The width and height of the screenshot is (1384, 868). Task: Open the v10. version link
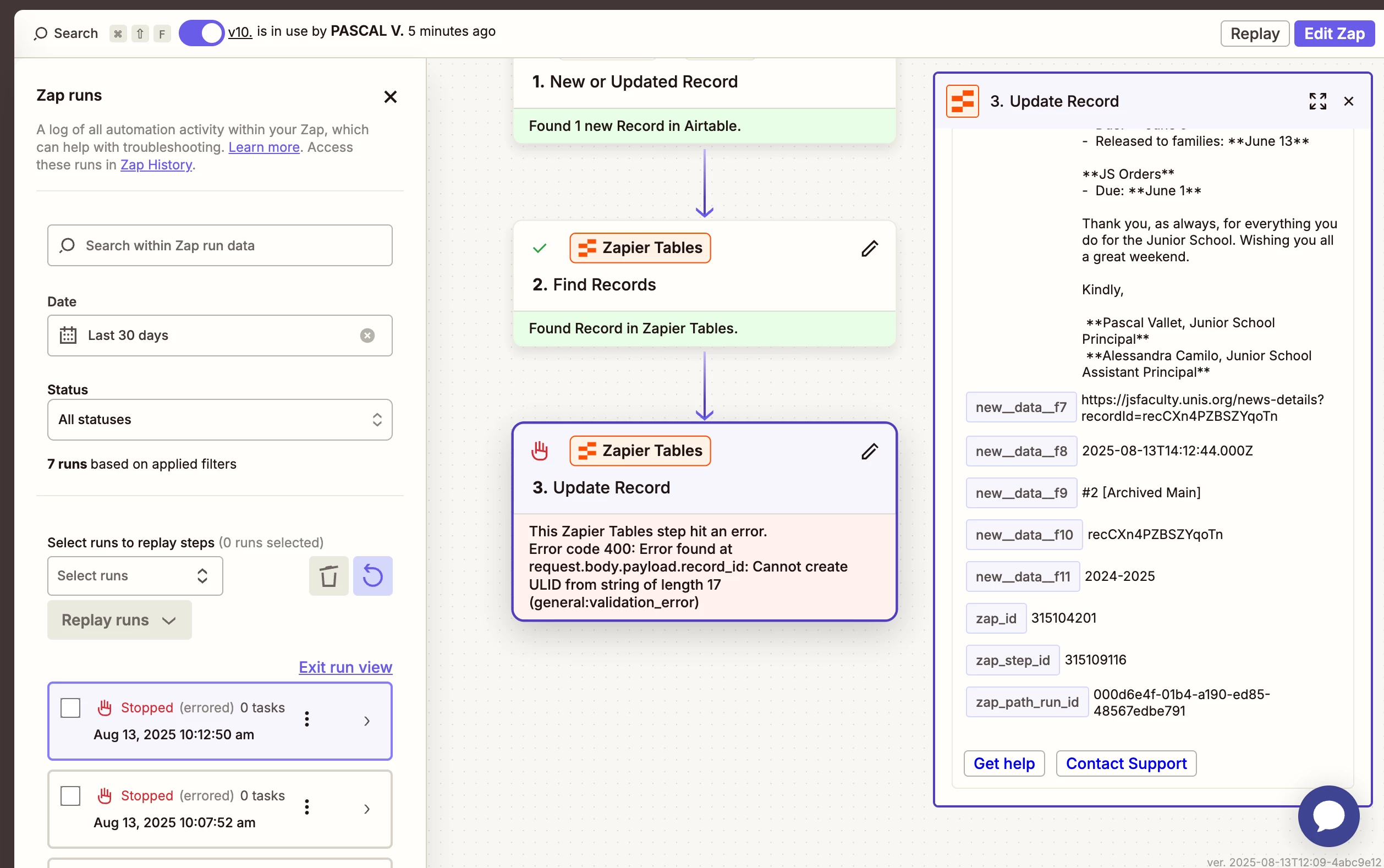tap(240, 31)
